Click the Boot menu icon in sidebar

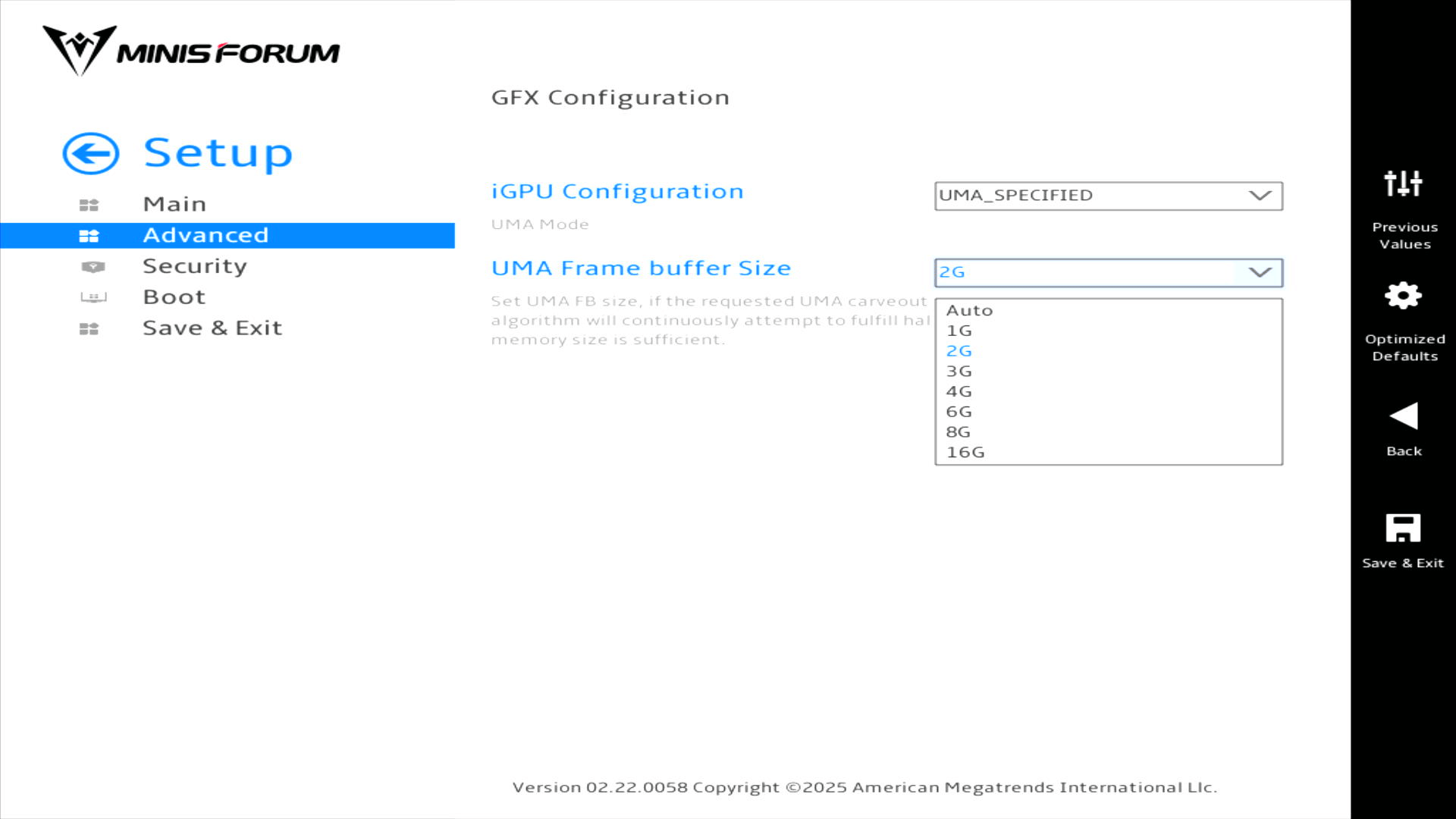click(93, 297)
